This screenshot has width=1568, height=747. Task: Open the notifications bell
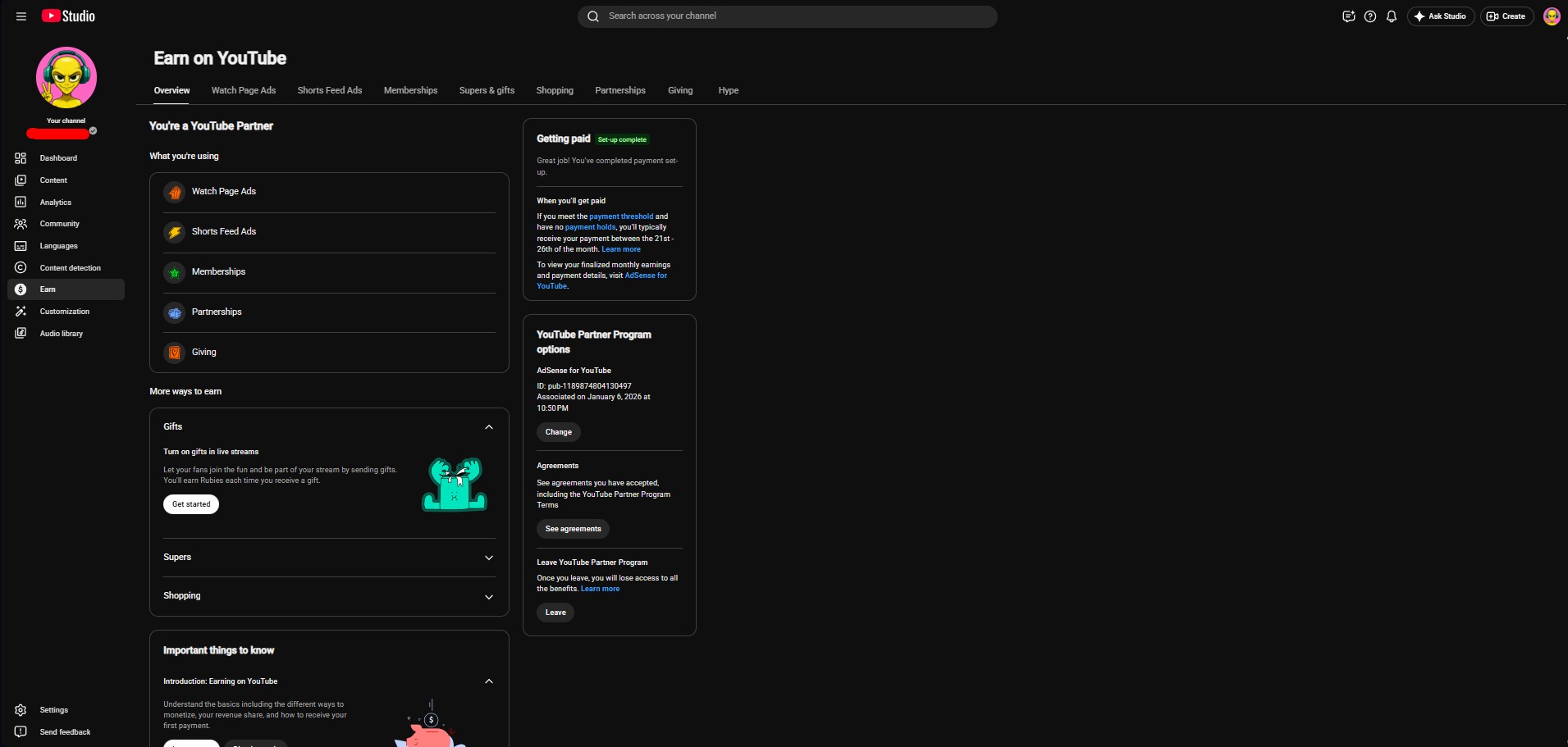coord(1392,16)
